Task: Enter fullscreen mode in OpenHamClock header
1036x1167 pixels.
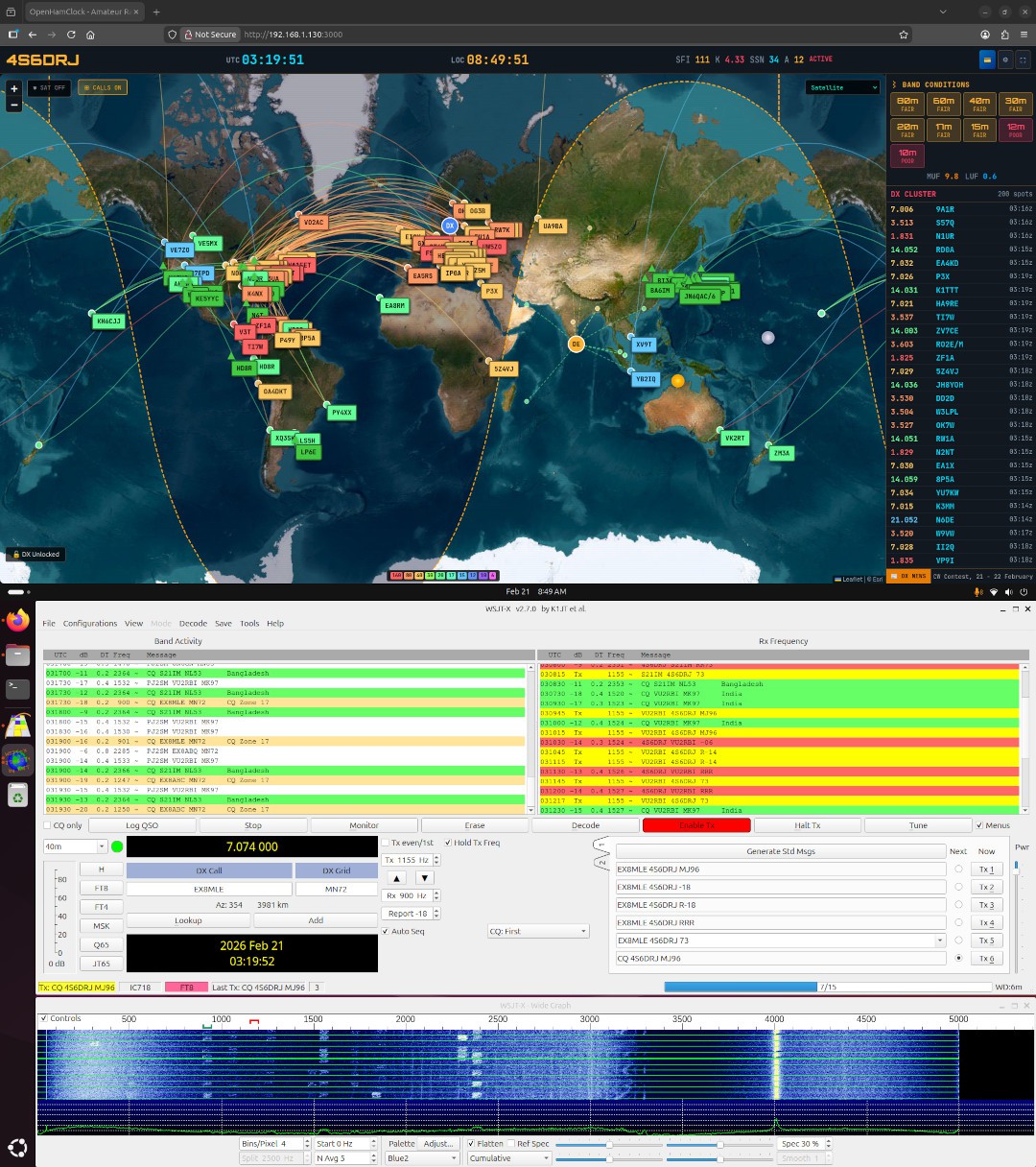Action: point(1023,60)
